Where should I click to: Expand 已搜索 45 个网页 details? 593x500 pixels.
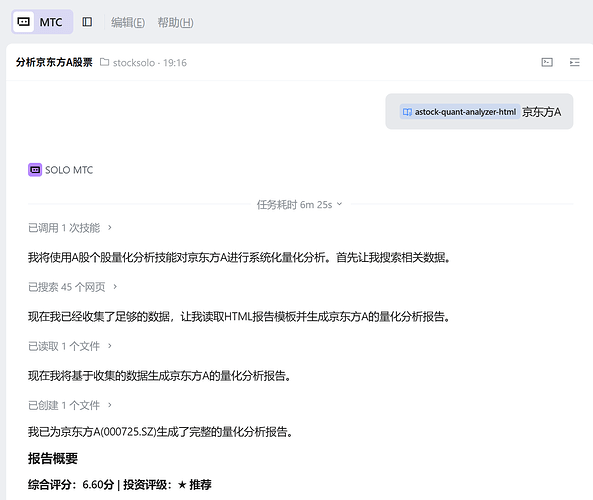(73, 287)
